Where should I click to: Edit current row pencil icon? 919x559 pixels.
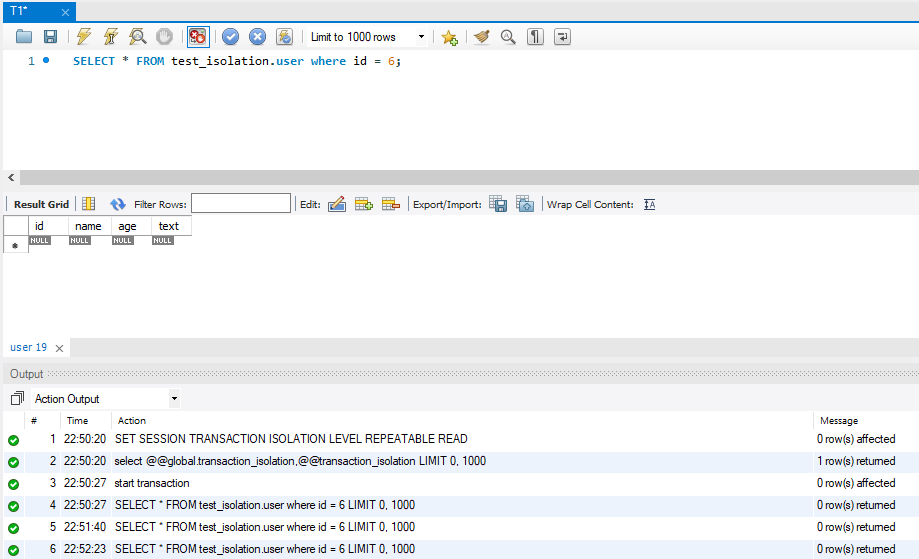337,204
